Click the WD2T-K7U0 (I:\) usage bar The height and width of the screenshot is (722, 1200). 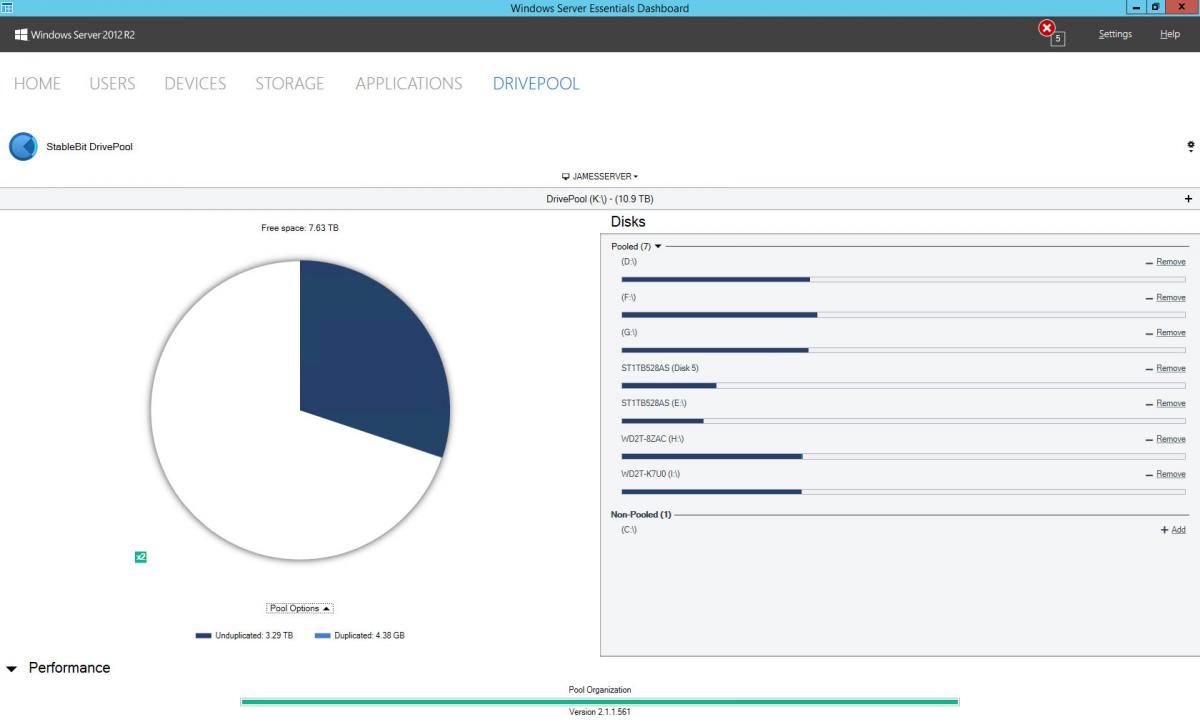click(x=903, y=492)
